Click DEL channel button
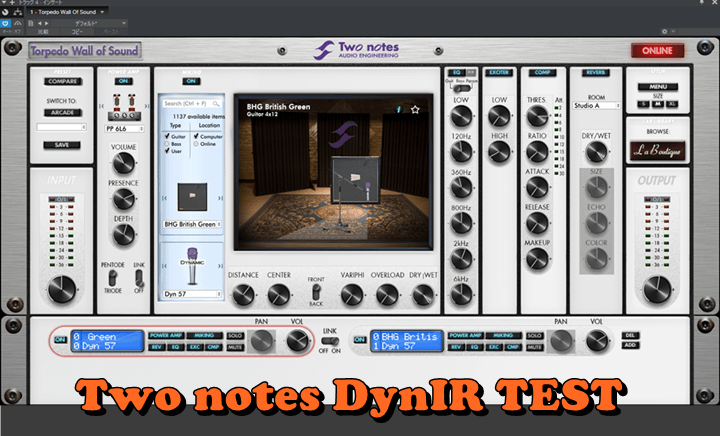 (630, 335)
